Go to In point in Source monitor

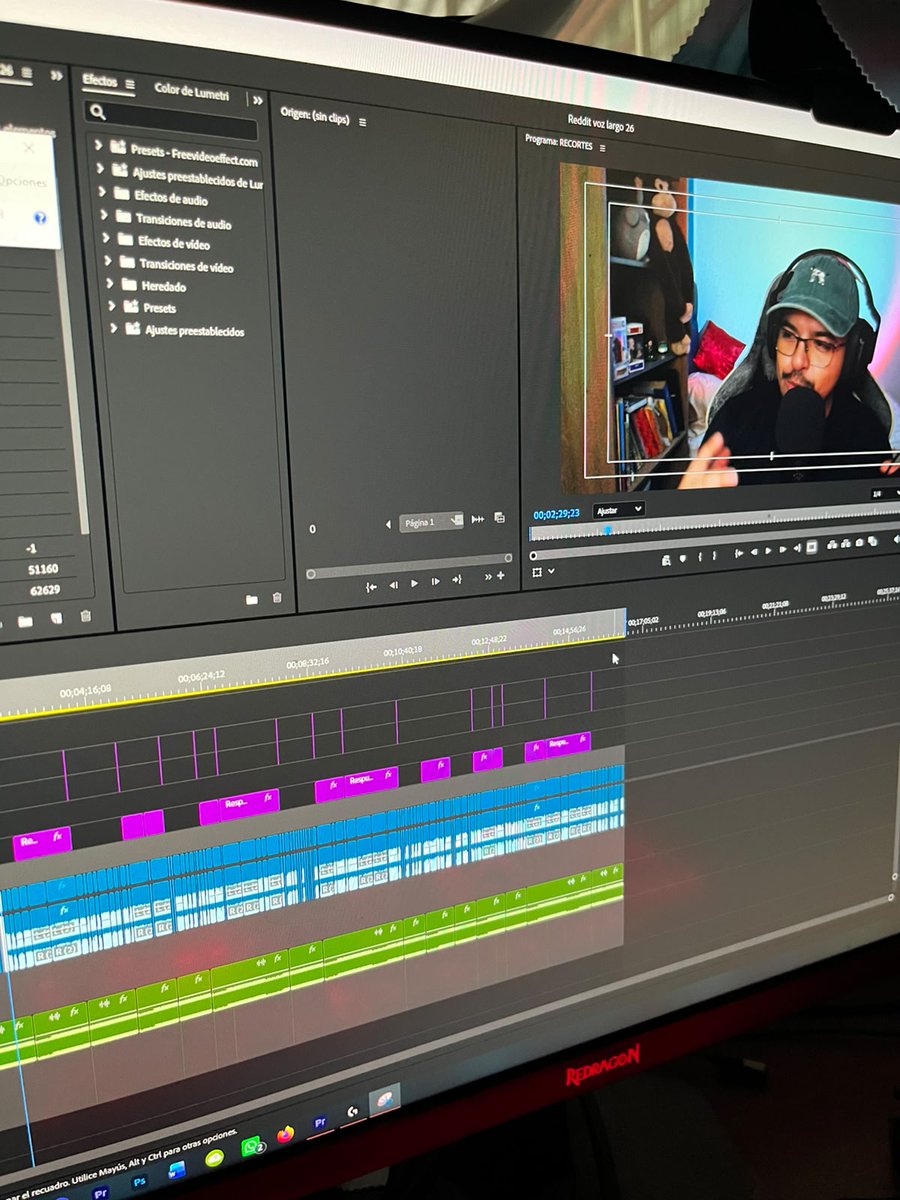[x=371, y=586]
